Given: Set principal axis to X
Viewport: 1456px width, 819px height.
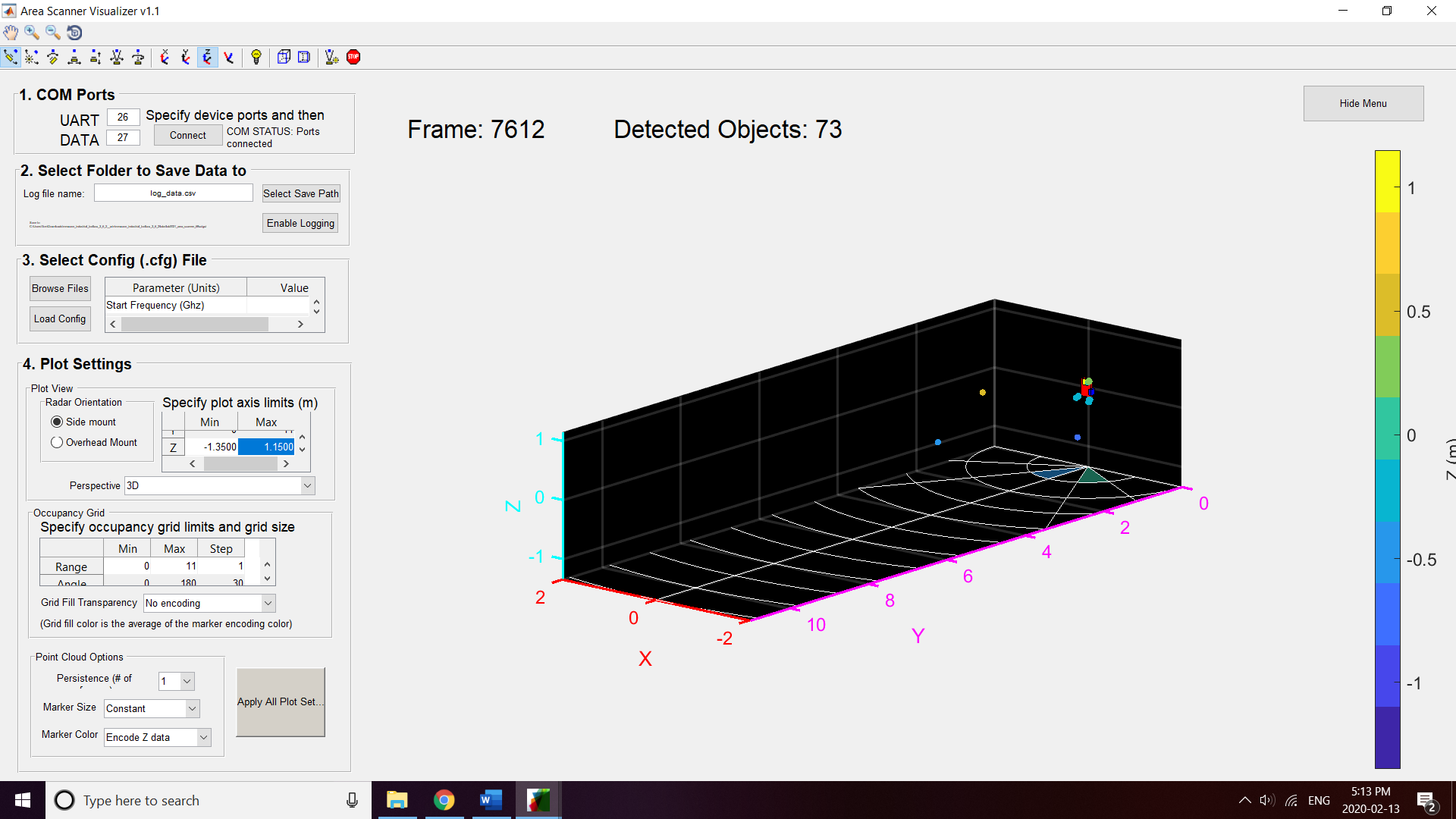Looking at the screenshot, I should (165, 58).
